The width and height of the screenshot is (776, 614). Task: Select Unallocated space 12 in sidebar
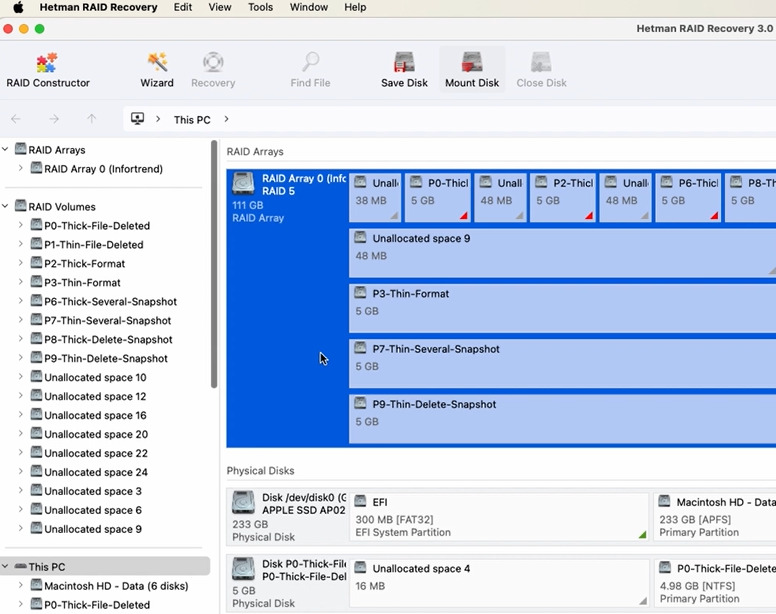click(95, 396)
